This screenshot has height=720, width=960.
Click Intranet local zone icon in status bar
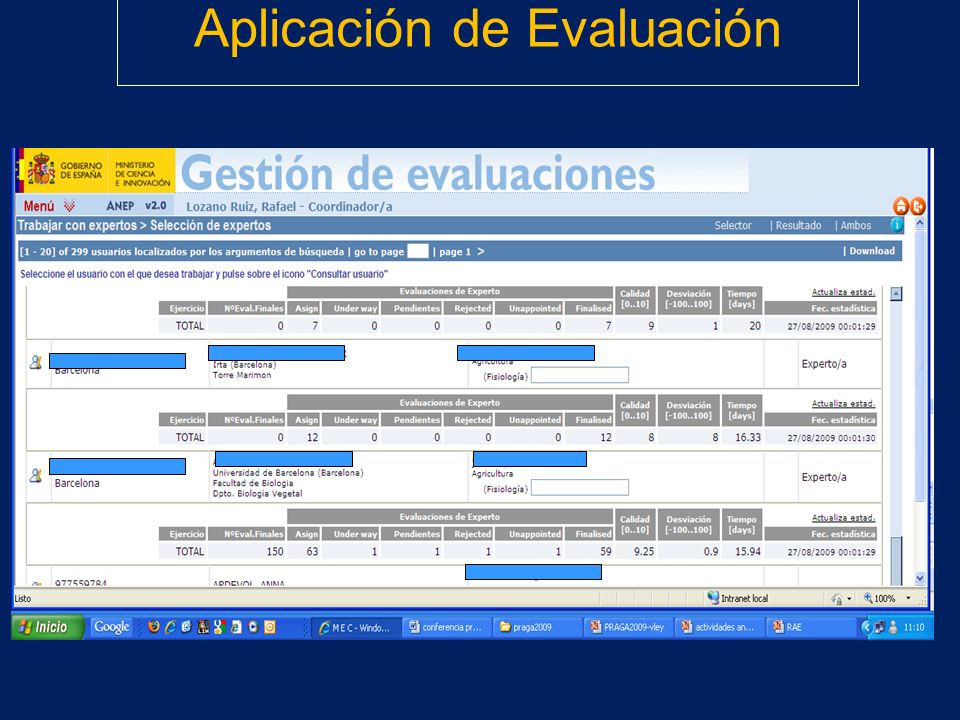(x=713, y=598)
